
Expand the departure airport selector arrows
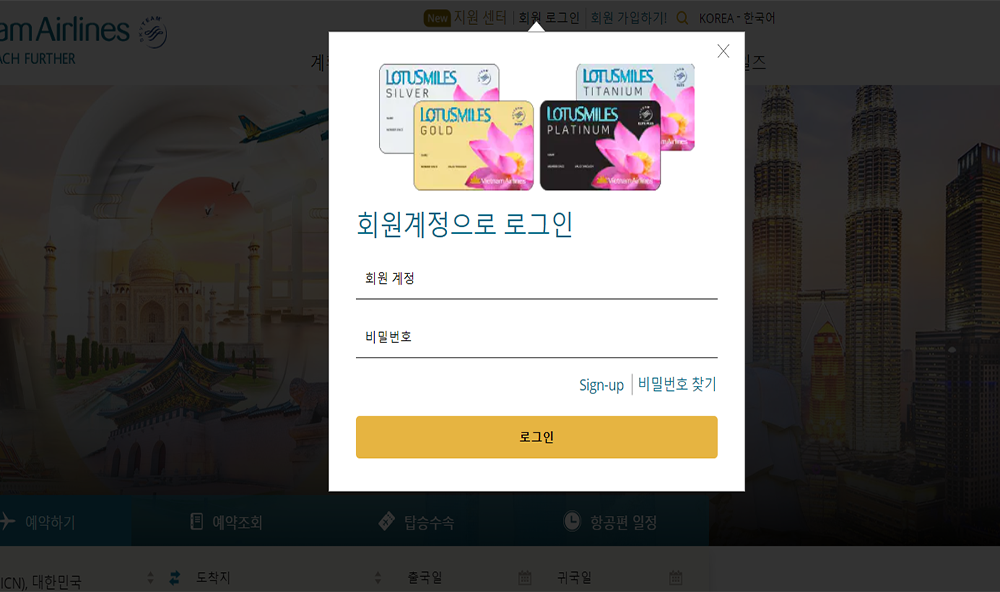[151, 578]
